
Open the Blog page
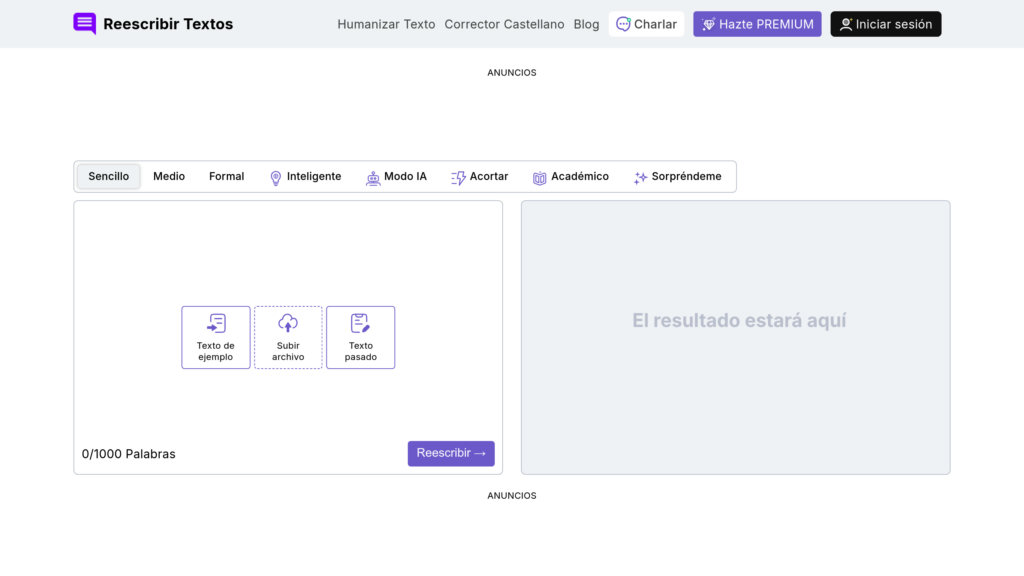[x=586, y=23]
